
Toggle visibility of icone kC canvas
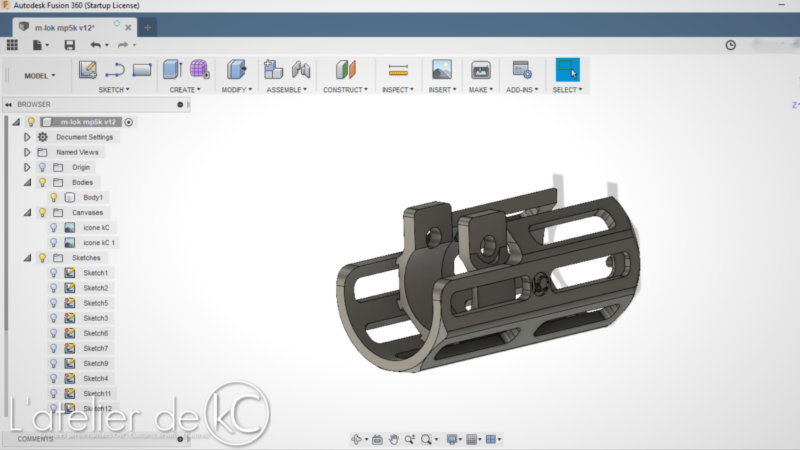point(54,227)
